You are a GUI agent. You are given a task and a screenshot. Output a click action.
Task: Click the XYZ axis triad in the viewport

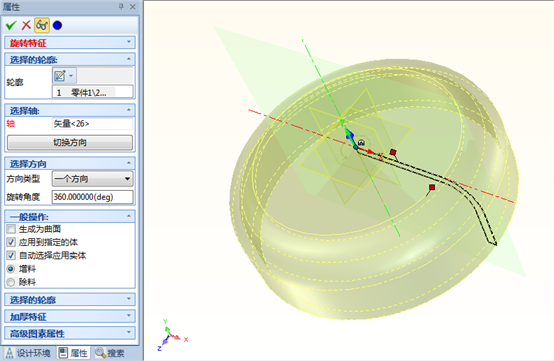[172, 335]
